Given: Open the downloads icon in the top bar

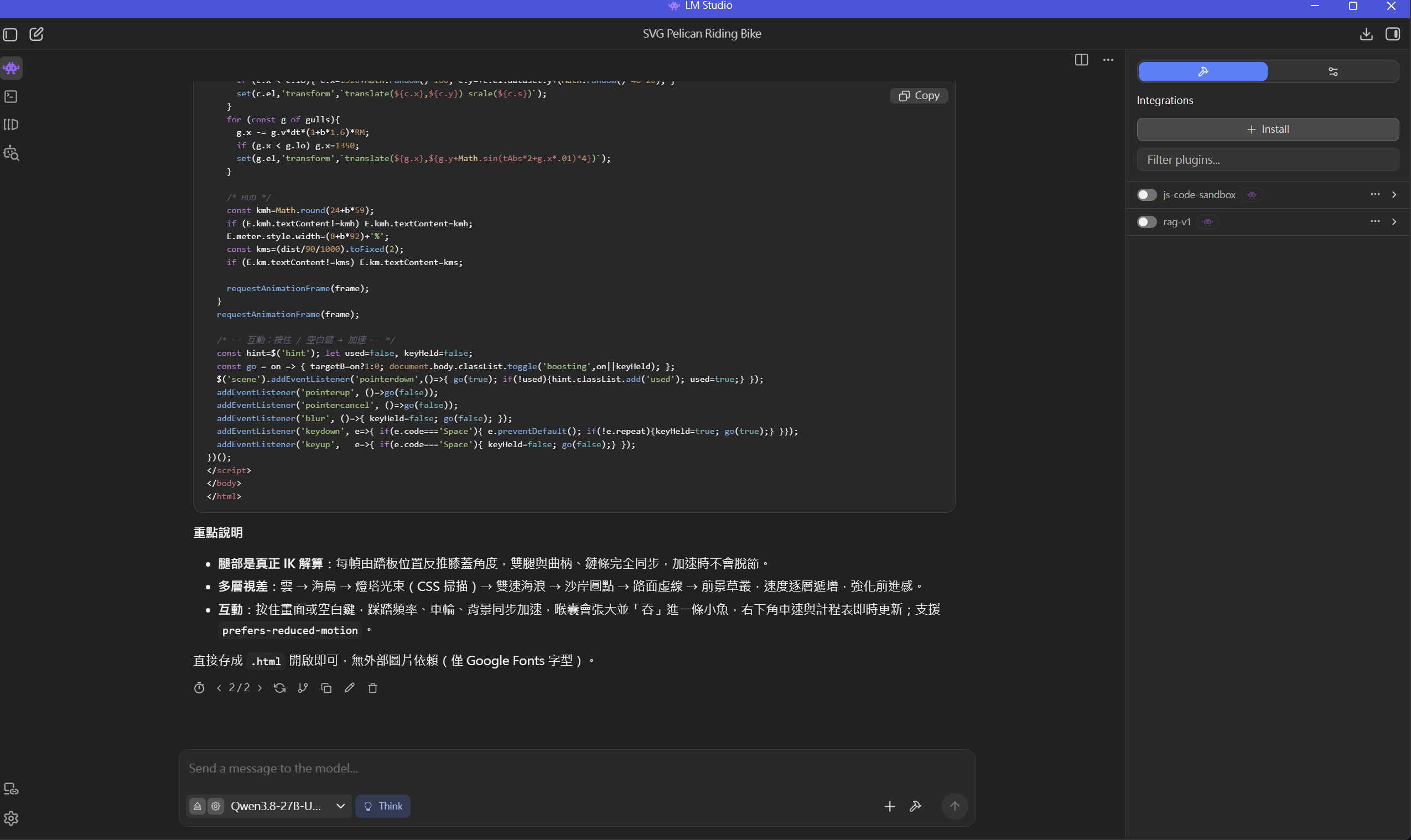Looking at the screenshot, I should (1366, 34).
